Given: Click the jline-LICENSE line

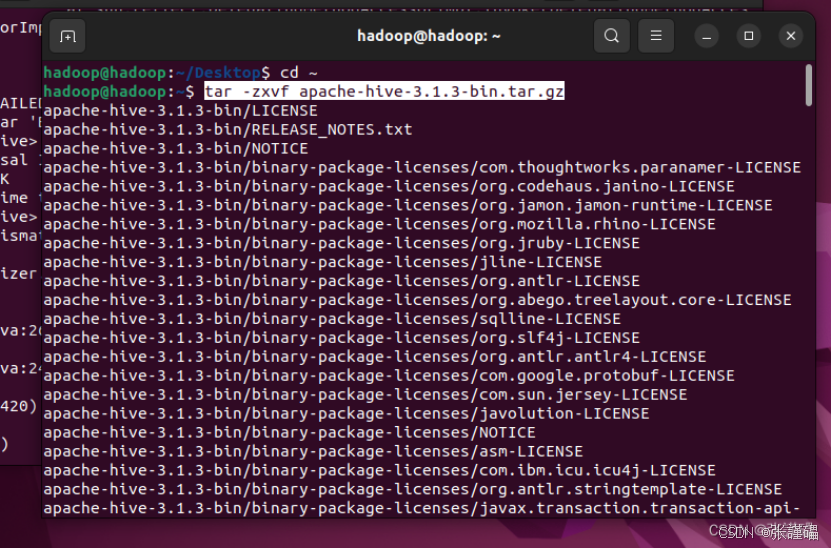Looking at the screenshot, I should pyautogui.click(x=323, y=262).
